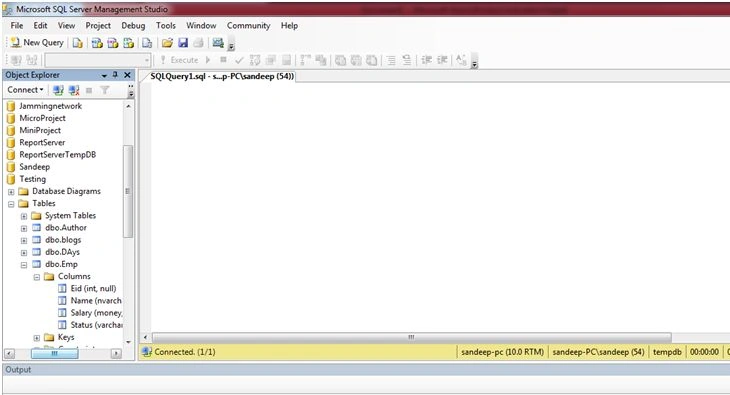The height and width of the screenshot is (395, 730).
Task: Click Specify Template Parameter Values icon
Action: pos(461,60)
